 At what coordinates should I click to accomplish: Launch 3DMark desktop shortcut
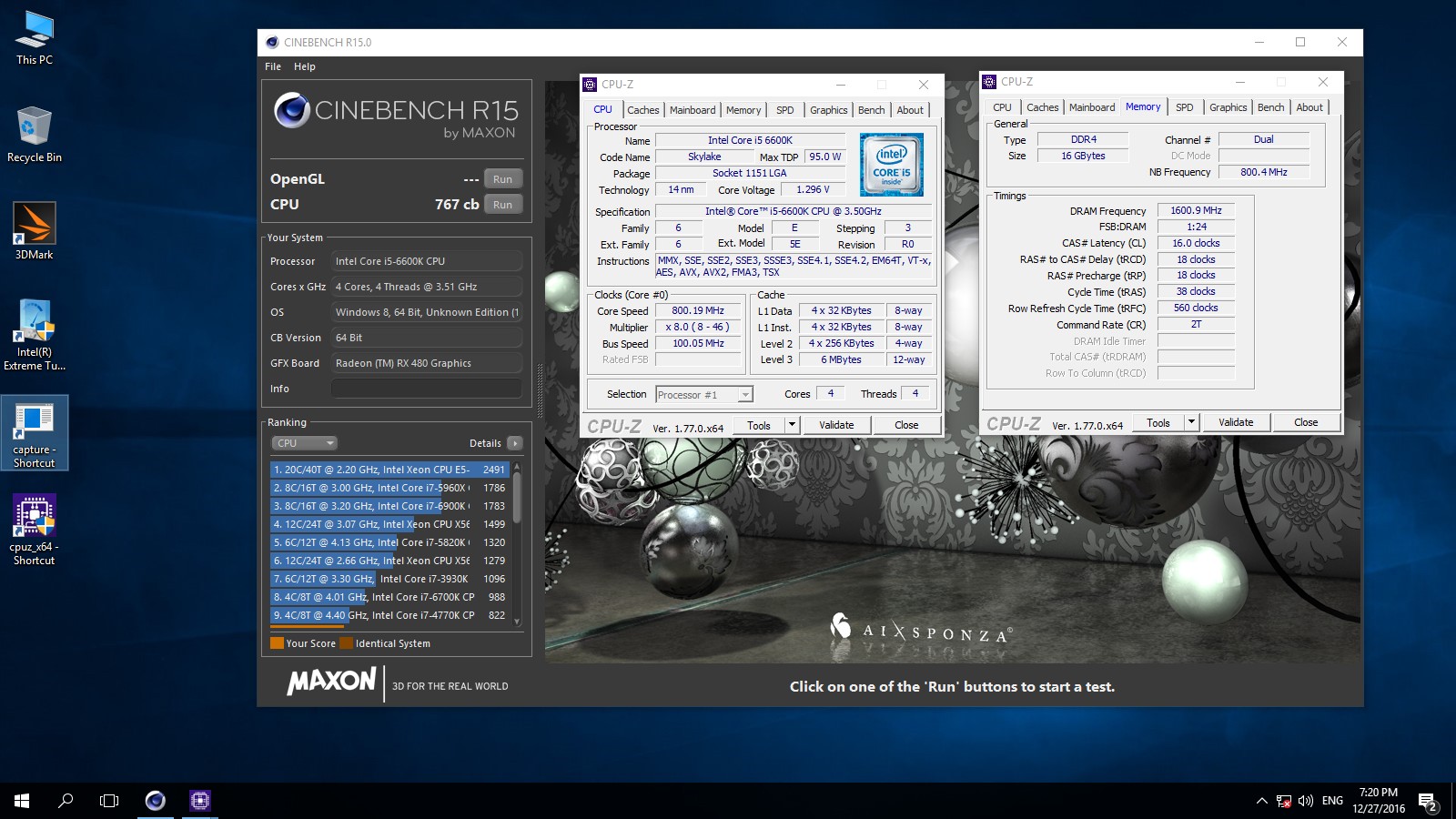tap(35, 231)
